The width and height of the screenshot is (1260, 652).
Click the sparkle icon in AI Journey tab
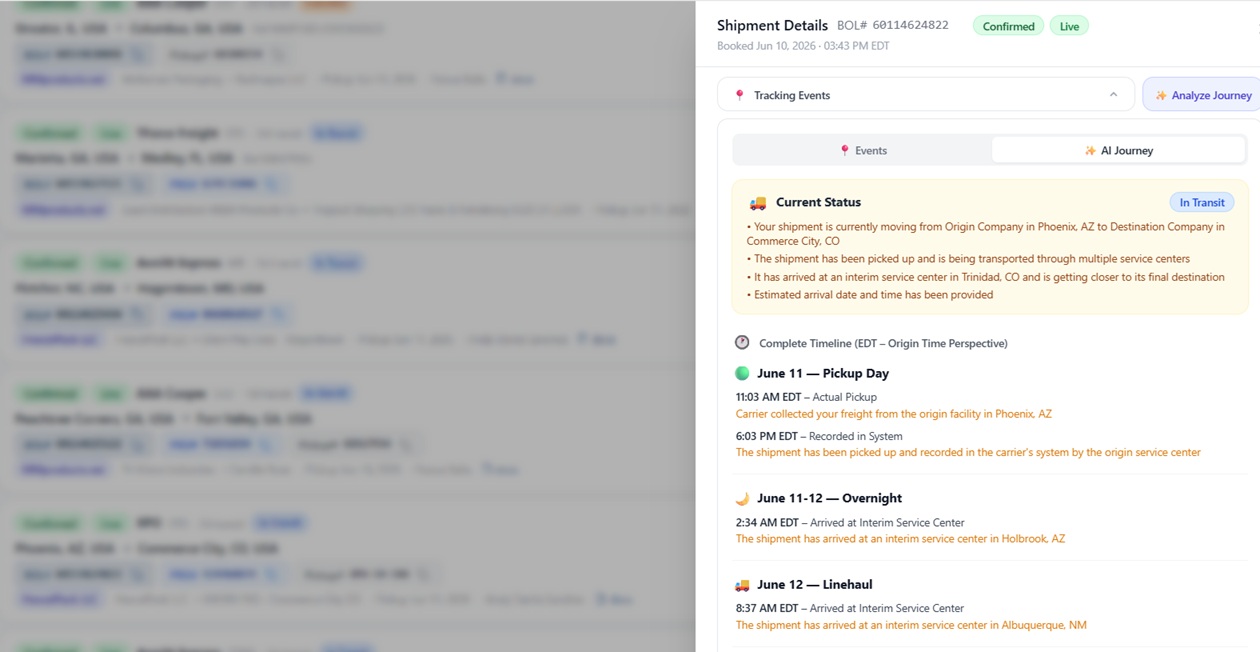tap(1090, 150)
